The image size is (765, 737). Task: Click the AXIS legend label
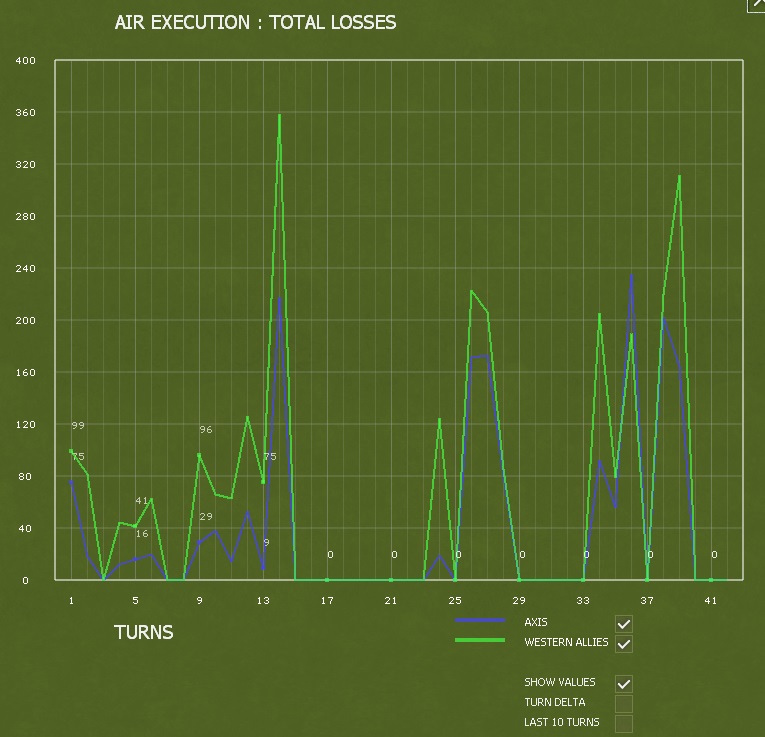[536, 622]
